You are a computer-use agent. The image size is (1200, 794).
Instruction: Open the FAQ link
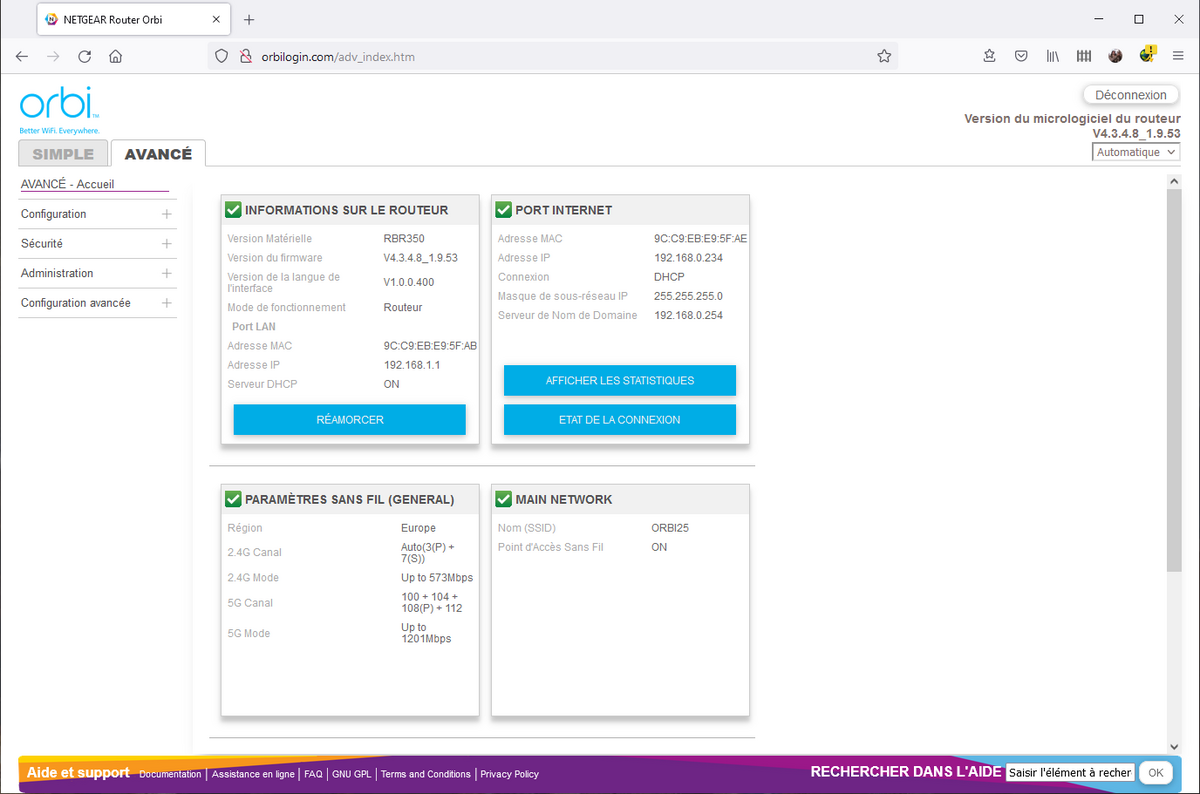[x=313, y=774]
